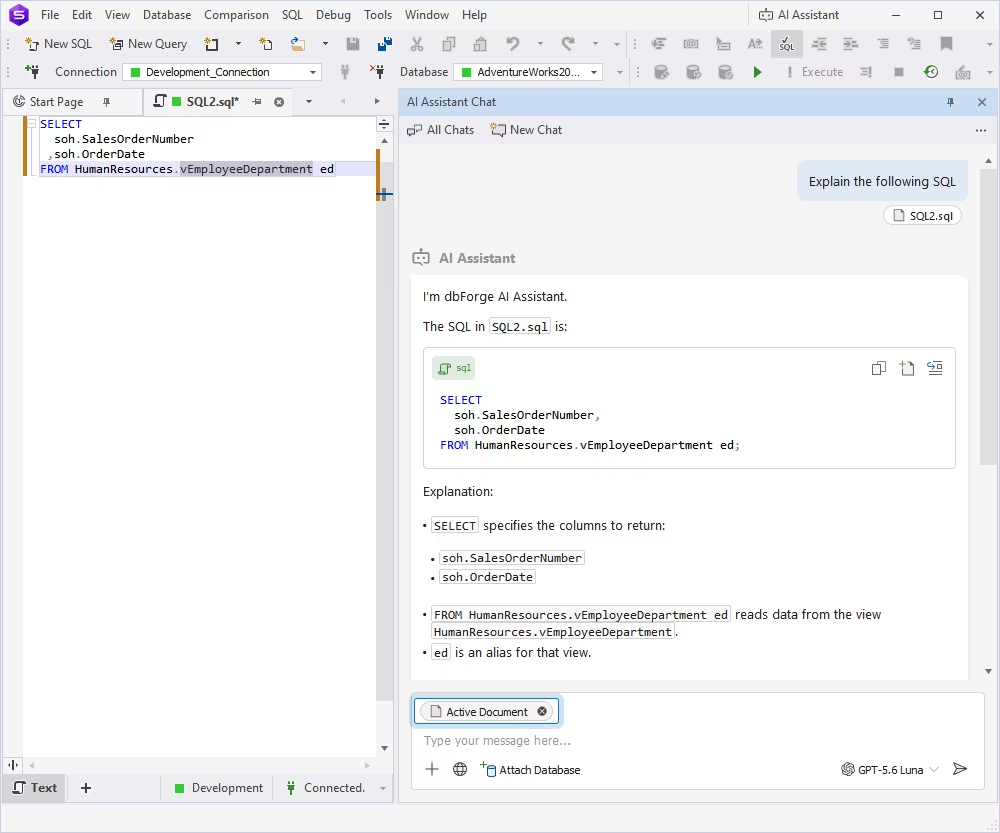This screenshot has height=833, width=1000.
Task: Toggle auto-hide pin on AI Assistant Chat panel
Action: pos(950,102)
